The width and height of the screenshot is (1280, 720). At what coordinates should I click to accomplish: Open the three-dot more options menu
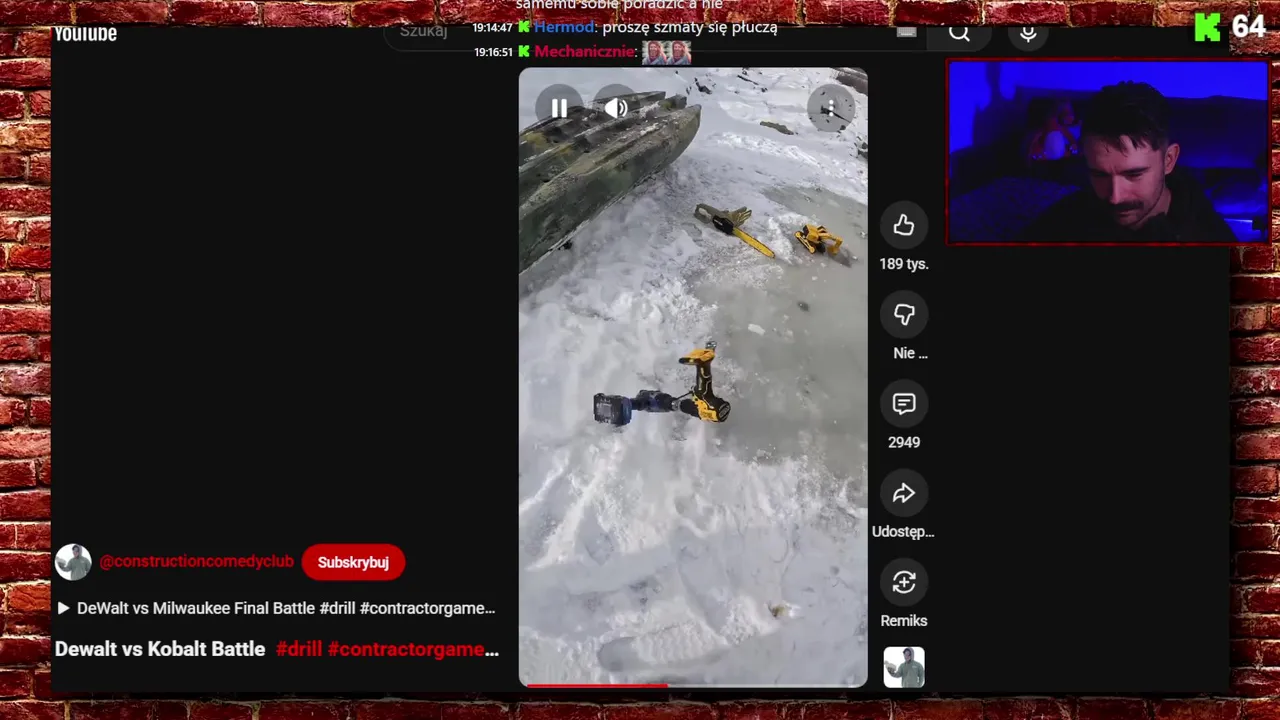(830, 108)
